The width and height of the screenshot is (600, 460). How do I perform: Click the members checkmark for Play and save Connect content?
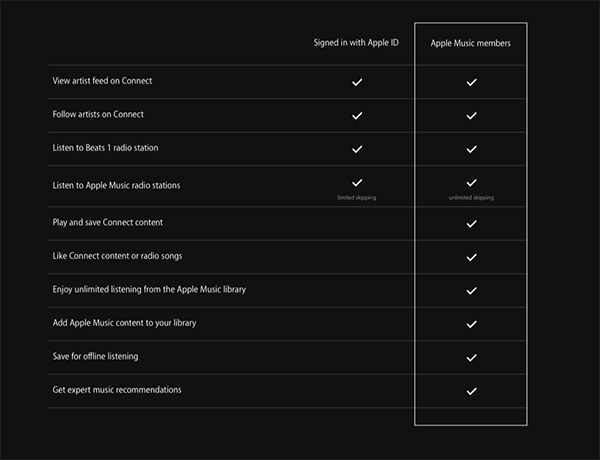471,223
